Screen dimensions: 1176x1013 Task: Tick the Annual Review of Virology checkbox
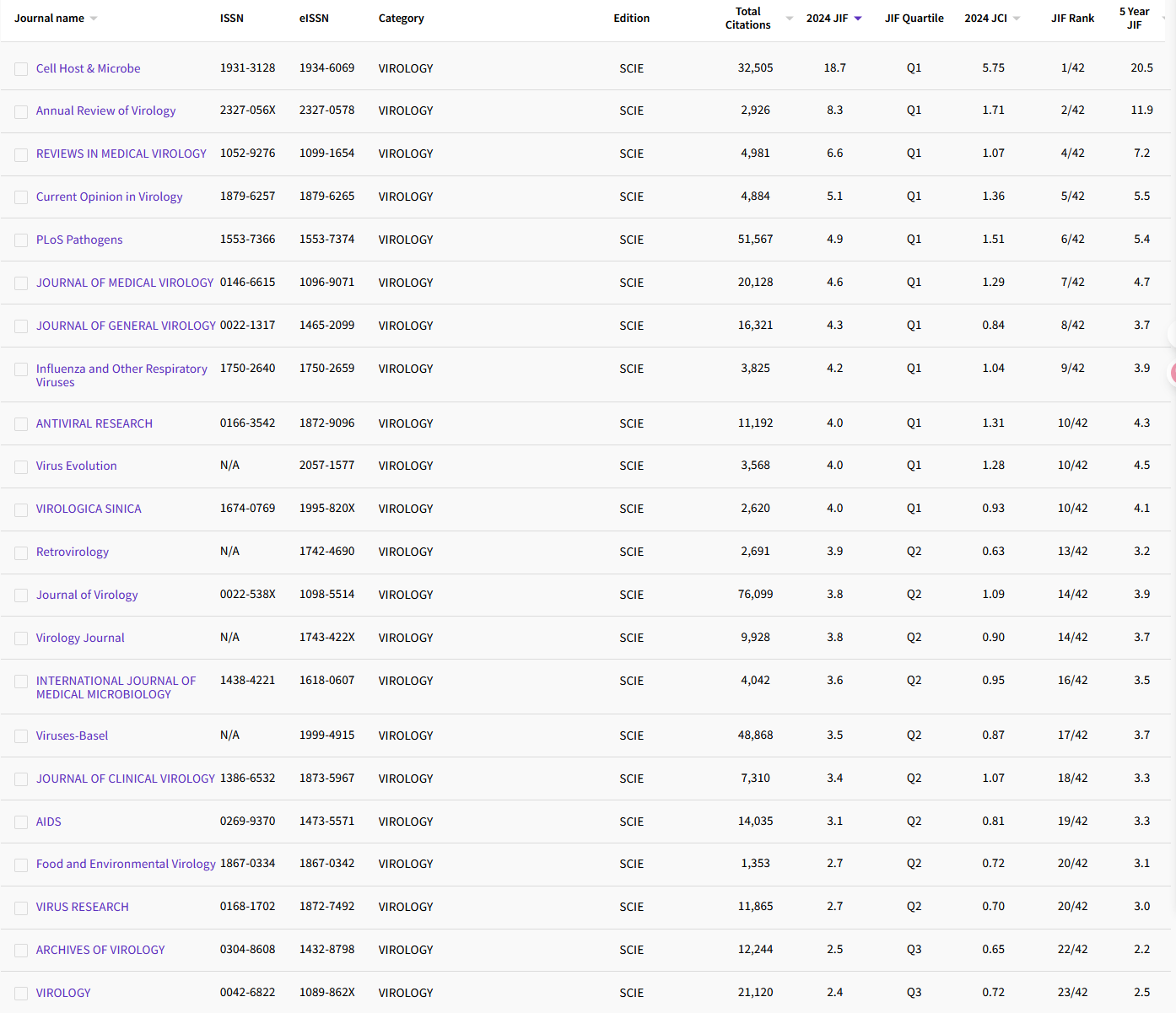(21, 111)
